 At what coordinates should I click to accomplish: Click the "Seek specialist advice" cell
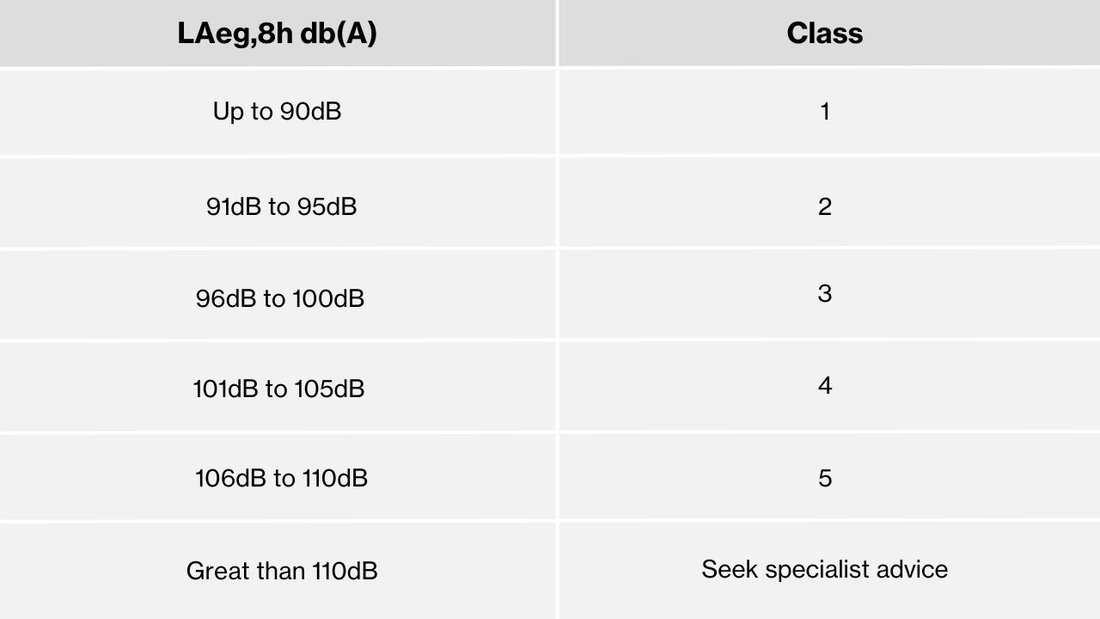point(824,570)
